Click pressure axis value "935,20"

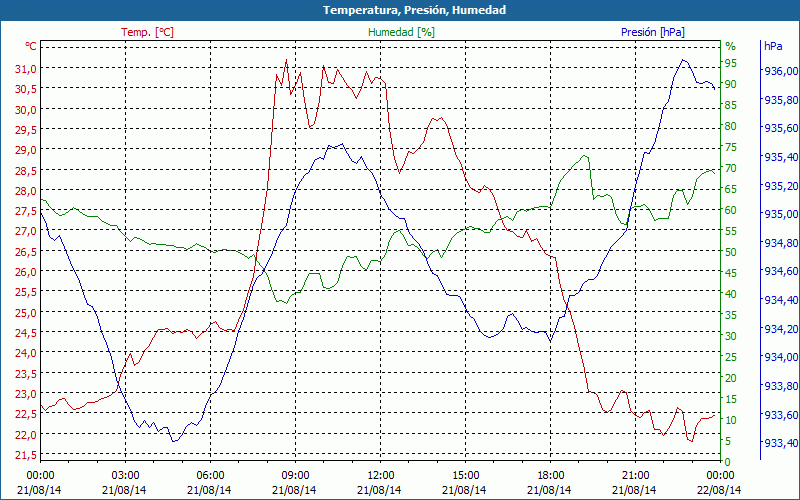(x=780, y=185)
